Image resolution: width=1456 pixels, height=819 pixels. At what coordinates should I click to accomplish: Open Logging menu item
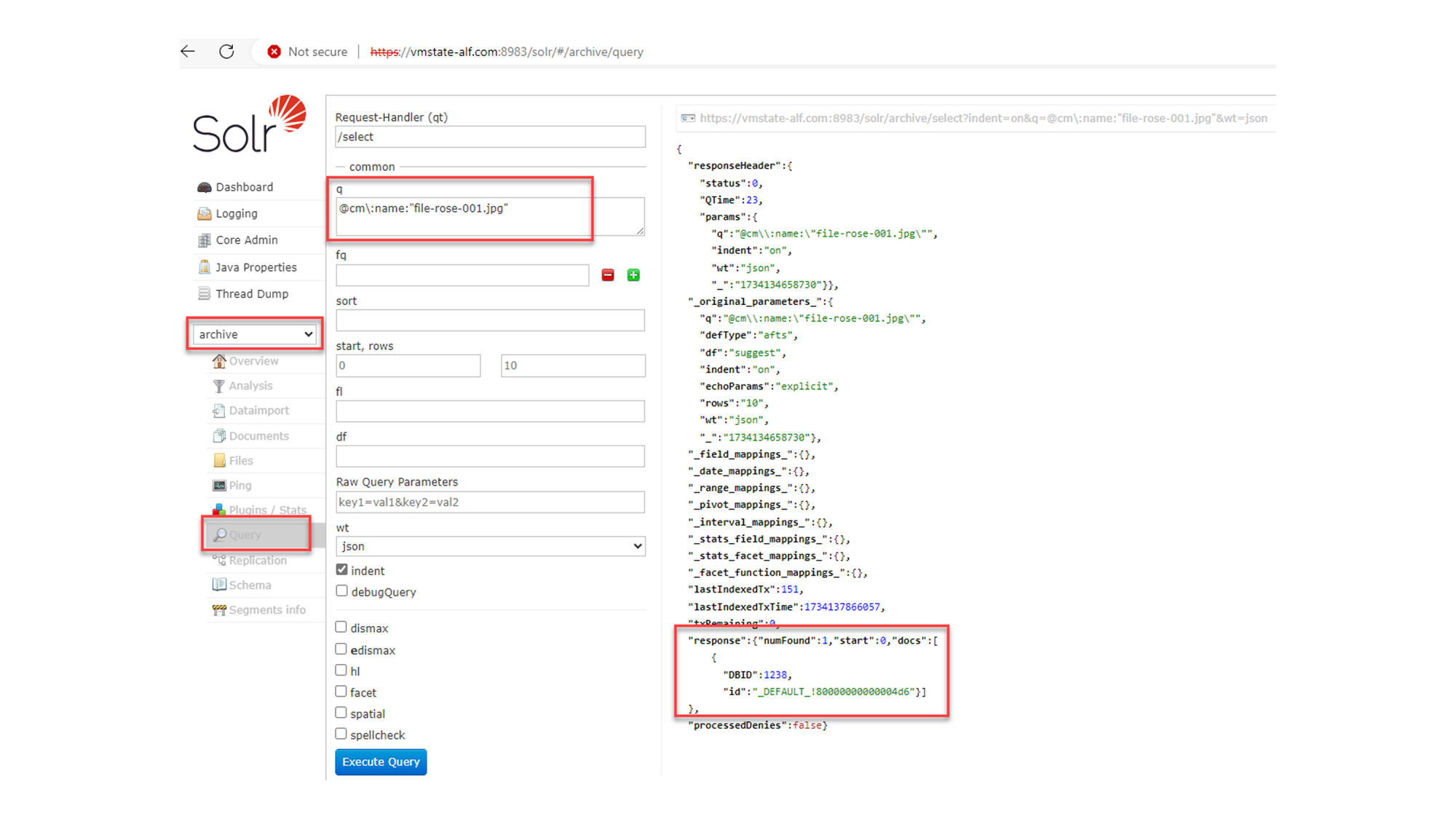tap(237, 213)
